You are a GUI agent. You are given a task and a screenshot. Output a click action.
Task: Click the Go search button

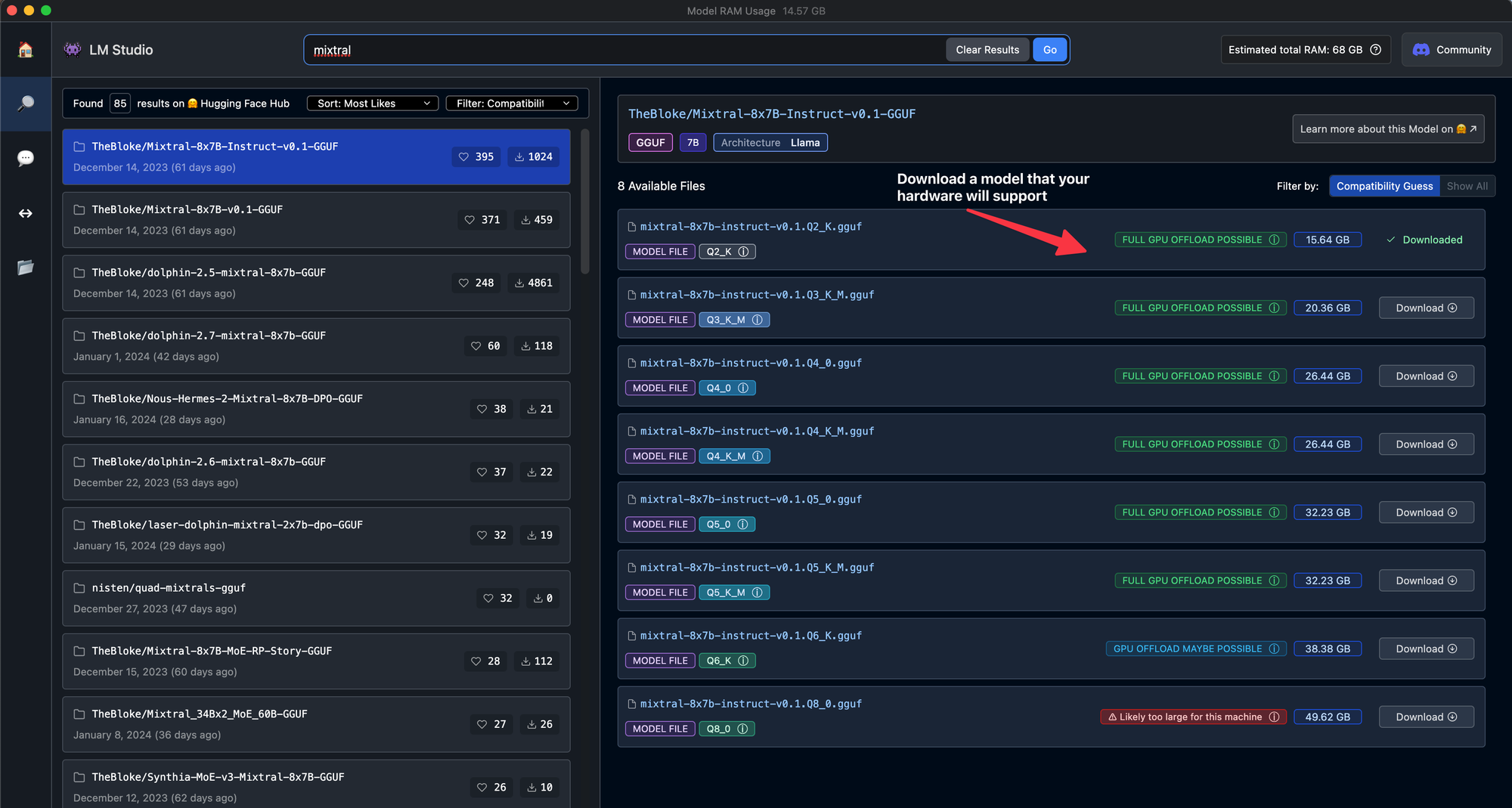point(1050,50)
